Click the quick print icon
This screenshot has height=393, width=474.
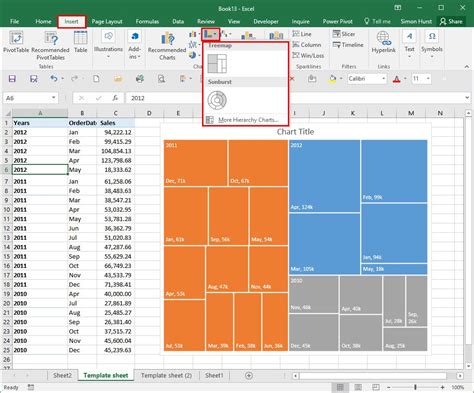(x=140, y=79)
